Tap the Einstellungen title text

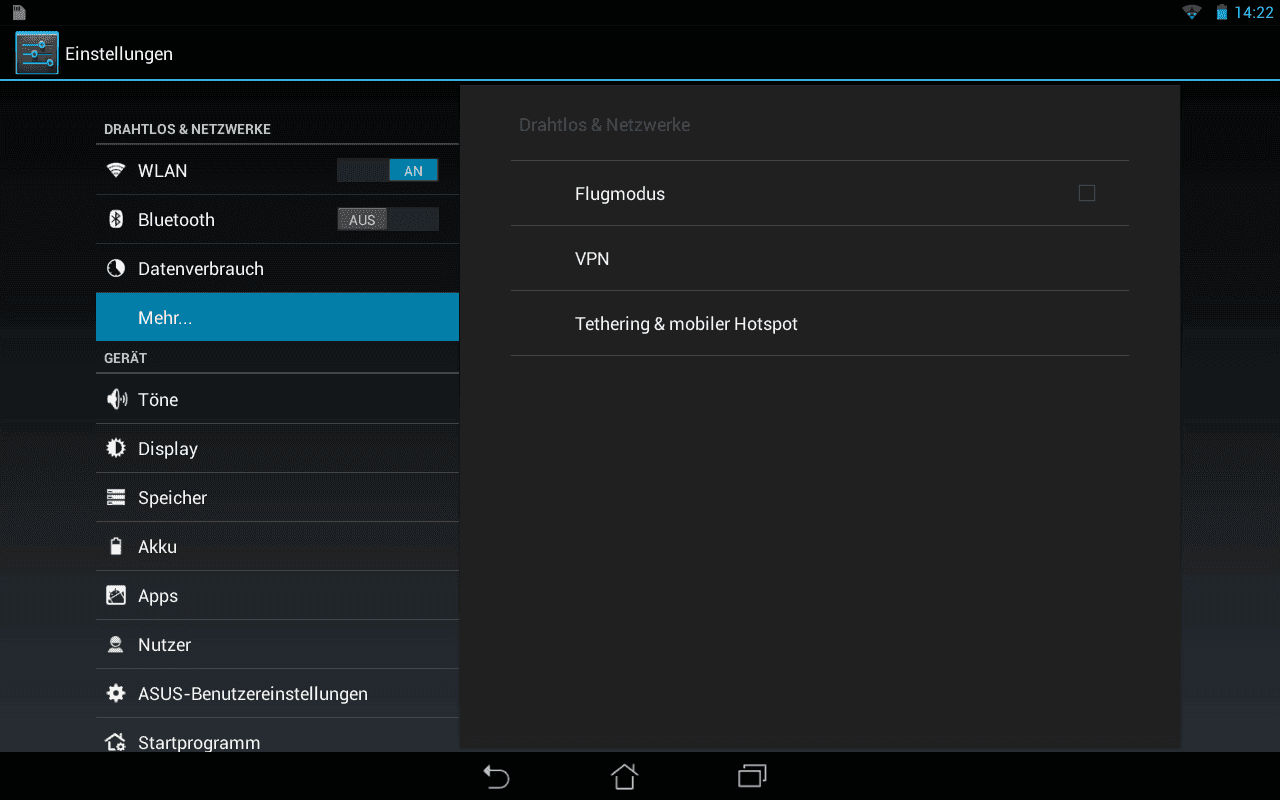click(119, 53)
